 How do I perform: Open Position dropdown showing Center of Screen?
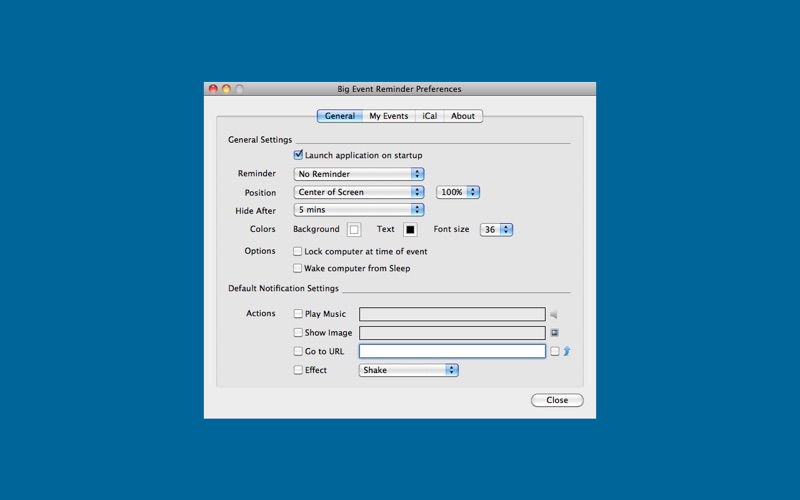[359, 192]
